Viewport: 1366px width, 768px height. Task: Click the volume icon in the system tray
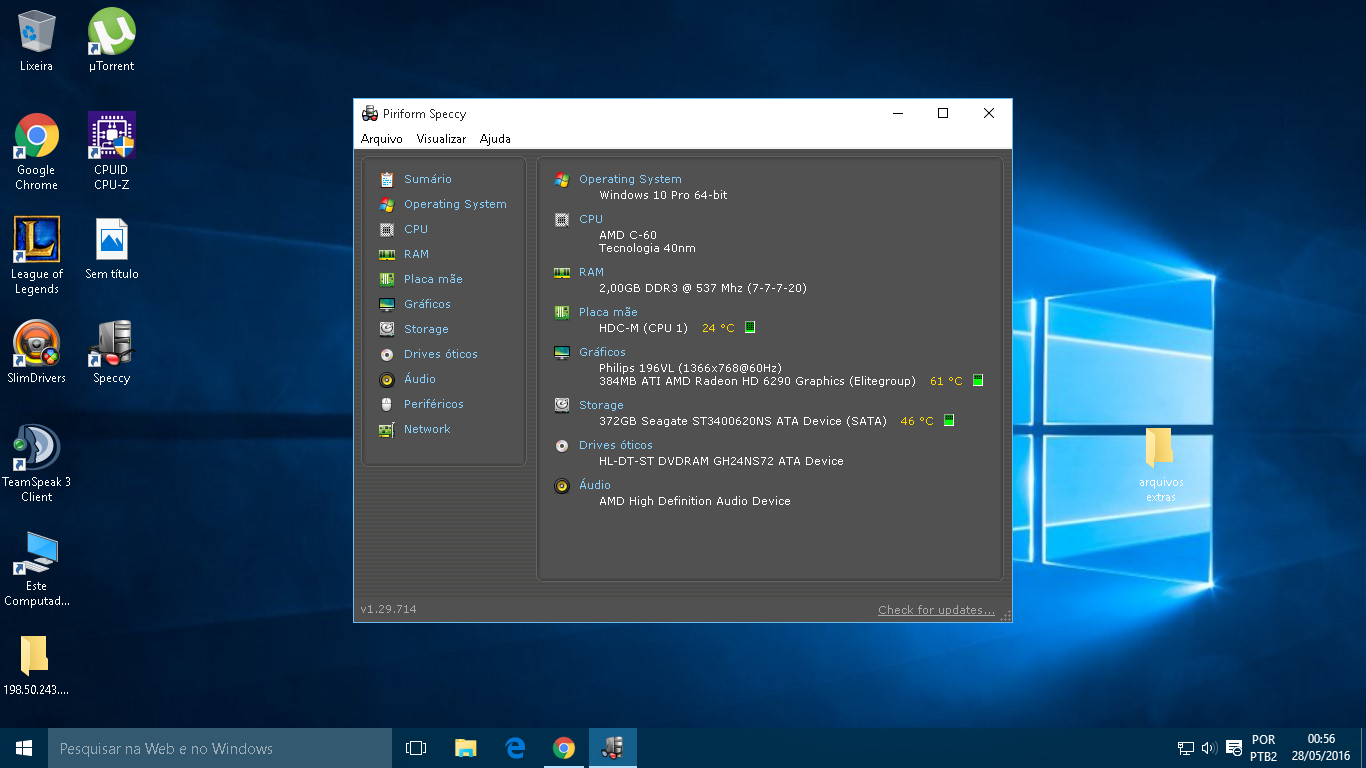tap(1209, 748)
